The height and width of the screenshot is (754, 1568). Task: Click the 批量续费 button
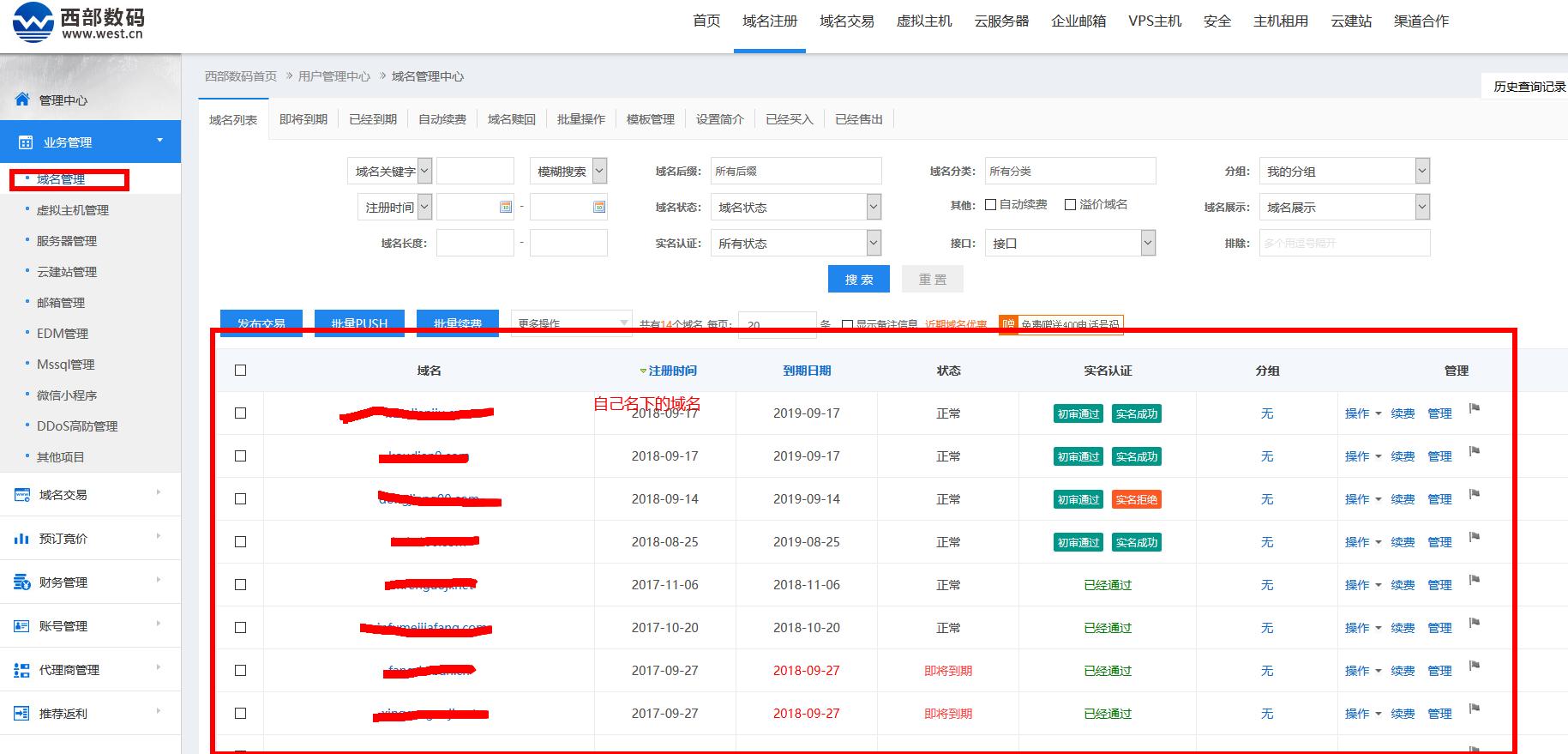point(458,323)
